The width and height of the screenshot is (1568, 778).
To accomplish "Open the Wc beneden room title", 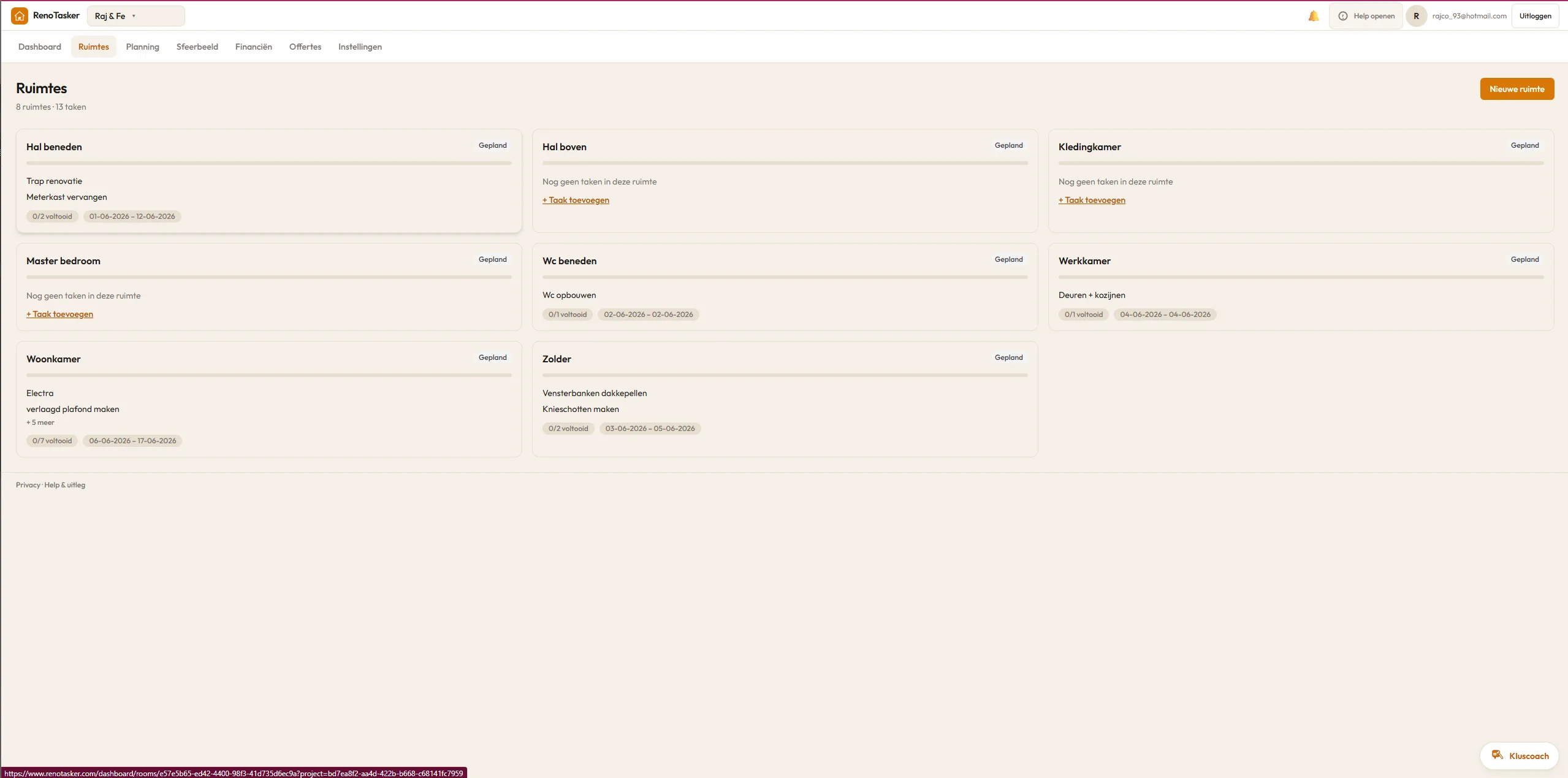I will tap(569, 261).
